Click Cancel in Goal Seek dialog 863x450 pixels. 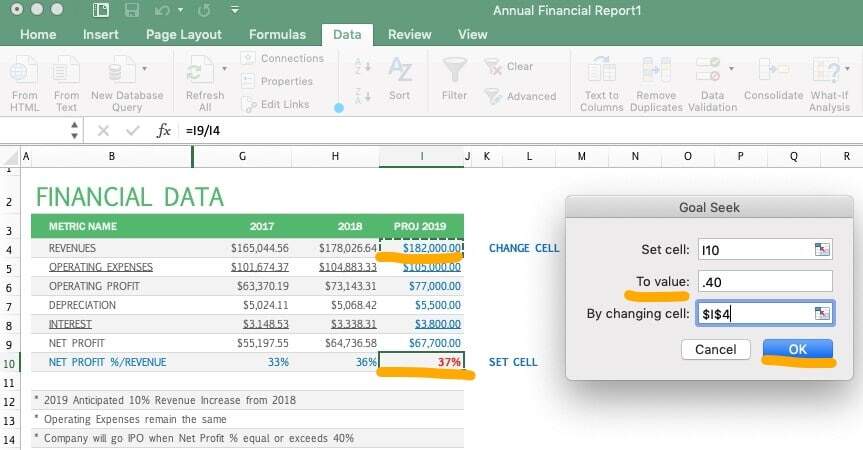coord(715,349)
